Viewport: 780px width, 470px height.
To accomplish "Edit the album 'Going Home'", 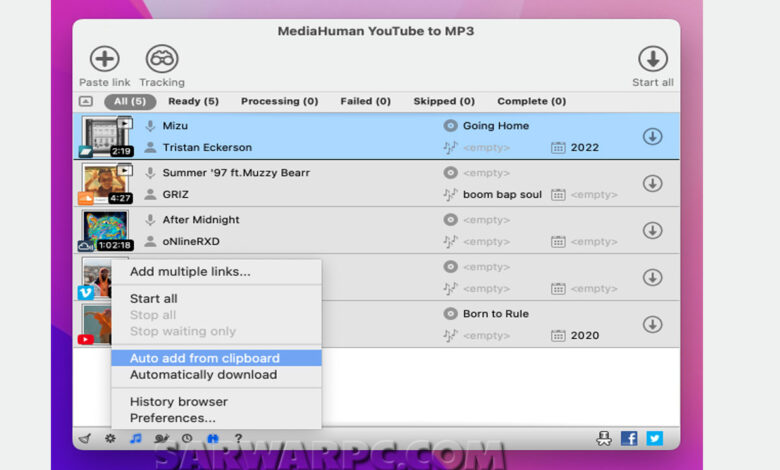I will (496, 126).
